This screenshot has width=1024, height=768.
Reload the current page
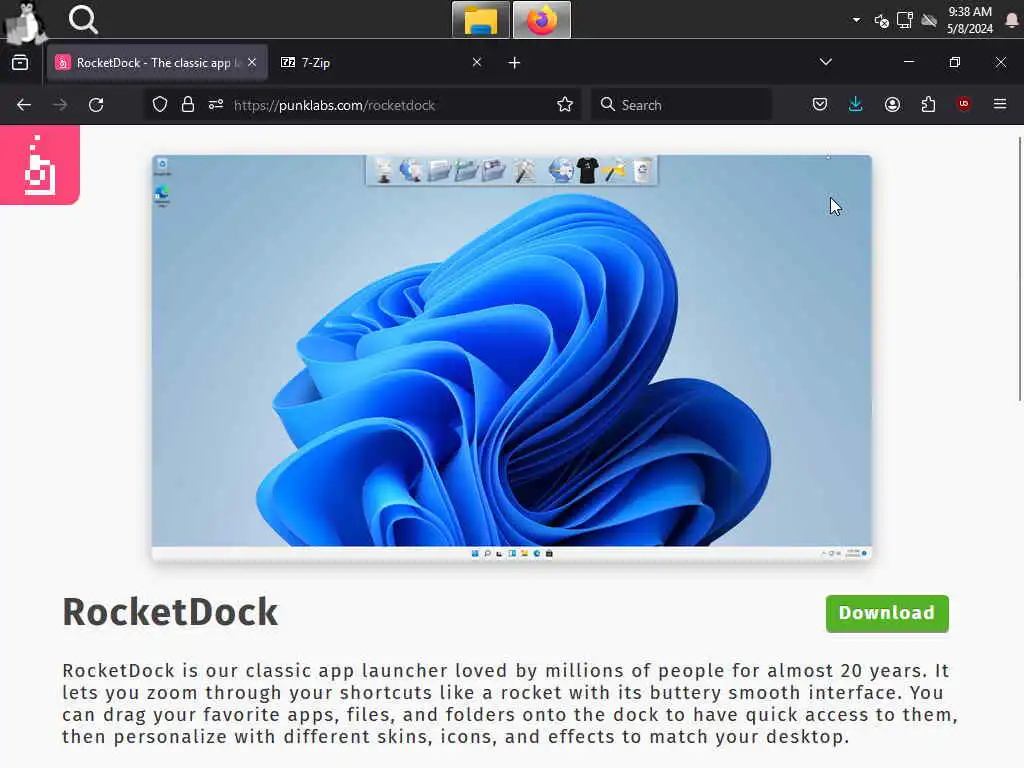click(x=96, y=104)
